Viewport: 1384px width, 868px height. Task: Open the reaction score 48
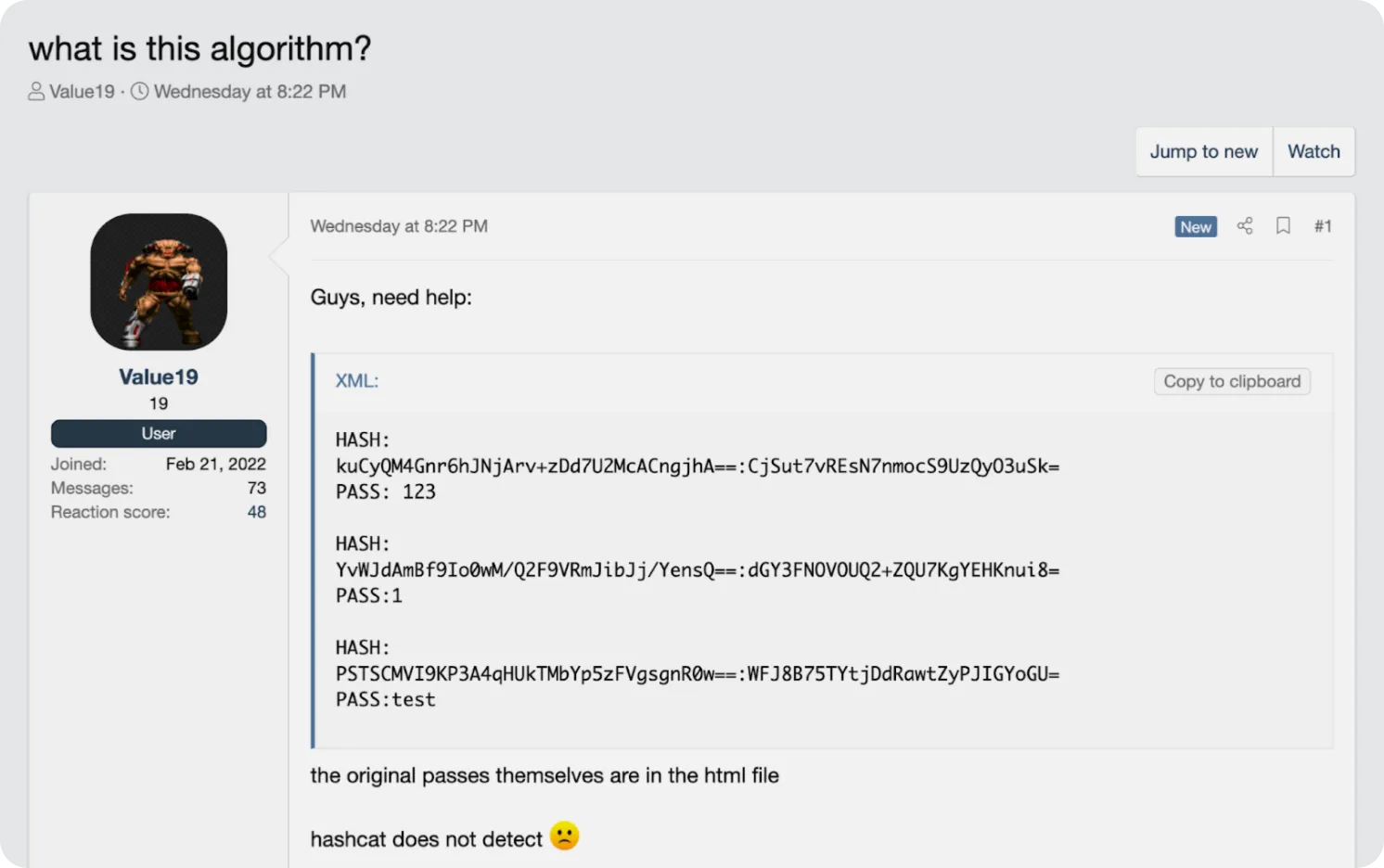[x=257, y=512]
